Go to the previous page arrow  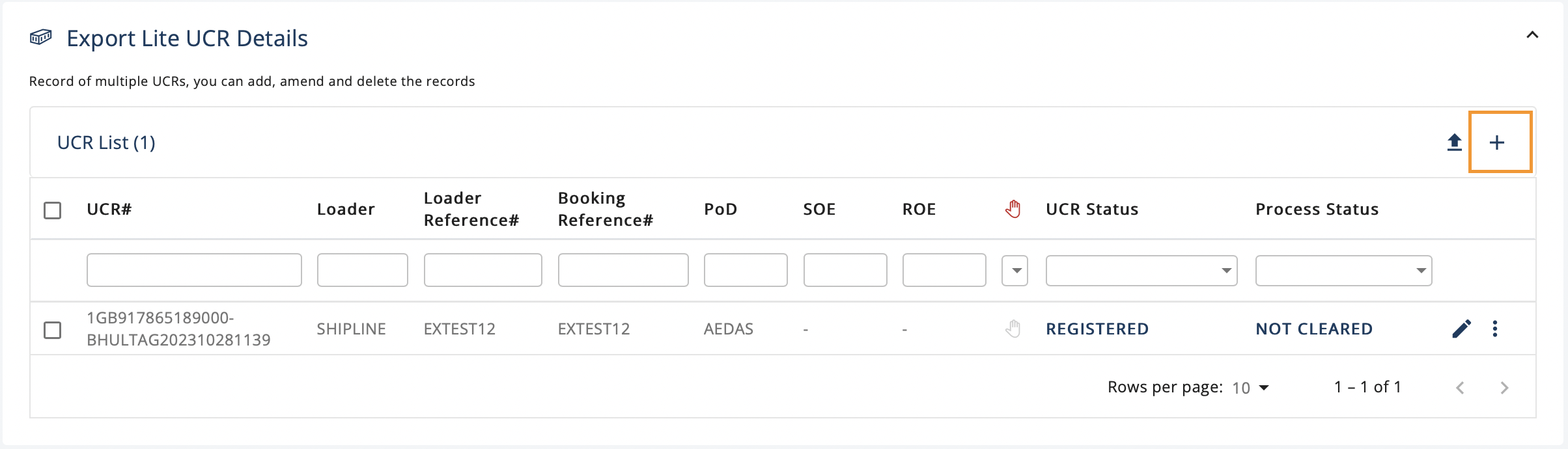point(1461,388)
